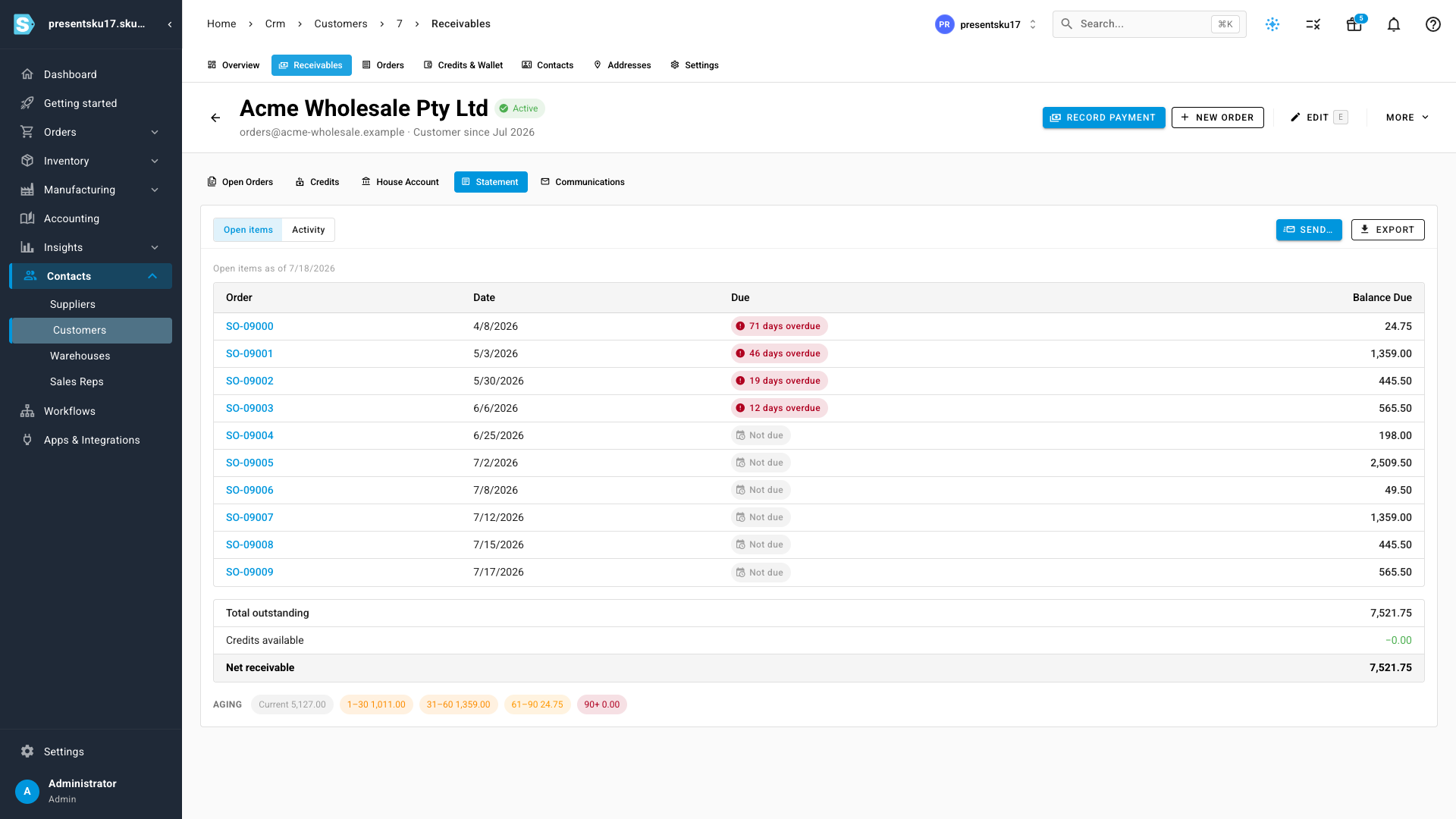The height and width of the screenshot is (819, 1456).
Task: Click the PR user avatar
Action: click(944, 24)
